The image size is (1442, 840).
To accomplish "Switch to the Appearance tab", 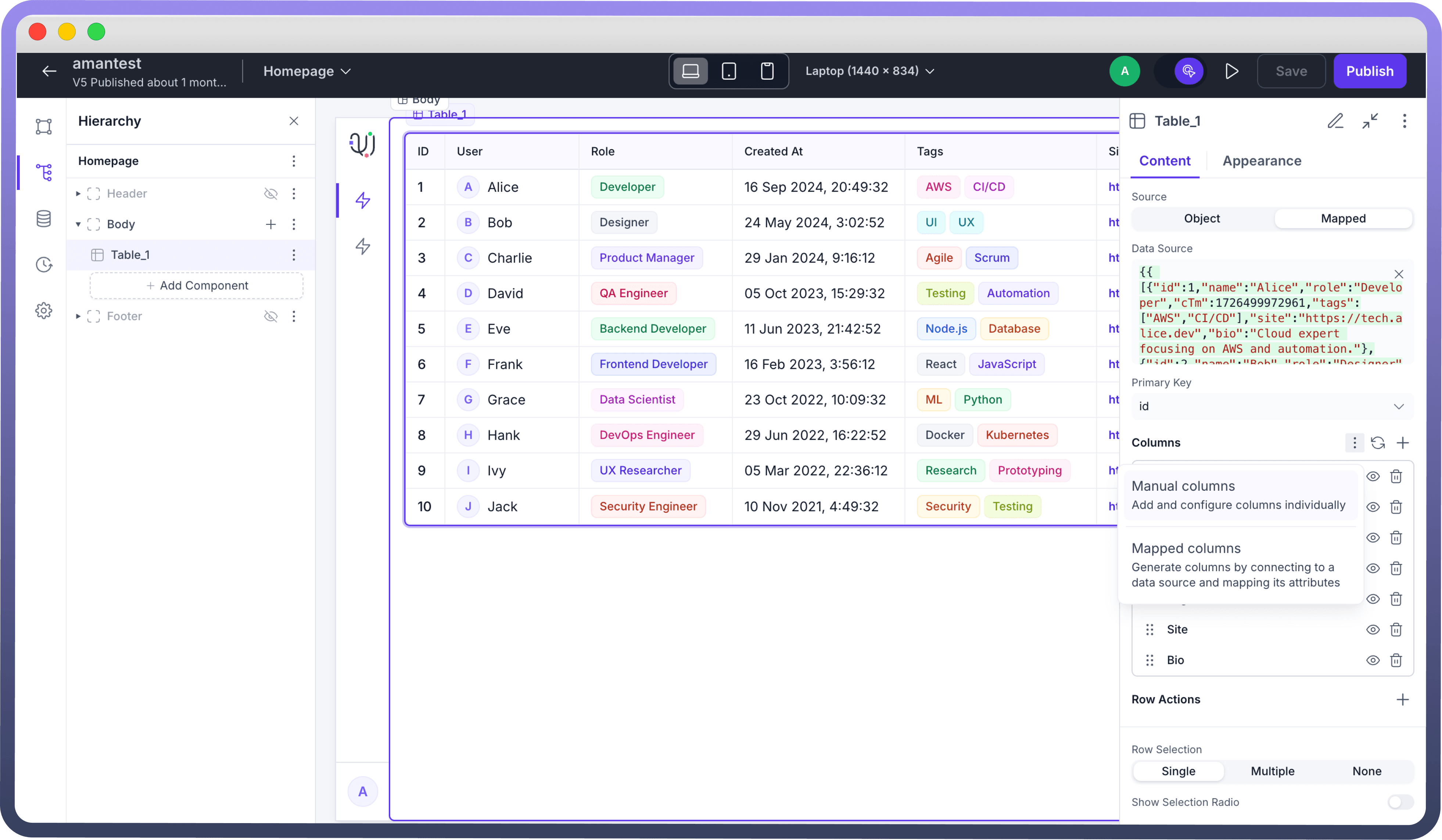I will click(1262, 161).
